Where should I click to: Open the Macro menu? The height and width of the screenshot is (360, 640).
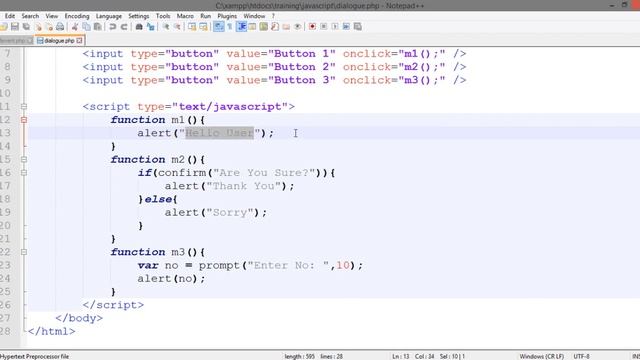[185, 16]
